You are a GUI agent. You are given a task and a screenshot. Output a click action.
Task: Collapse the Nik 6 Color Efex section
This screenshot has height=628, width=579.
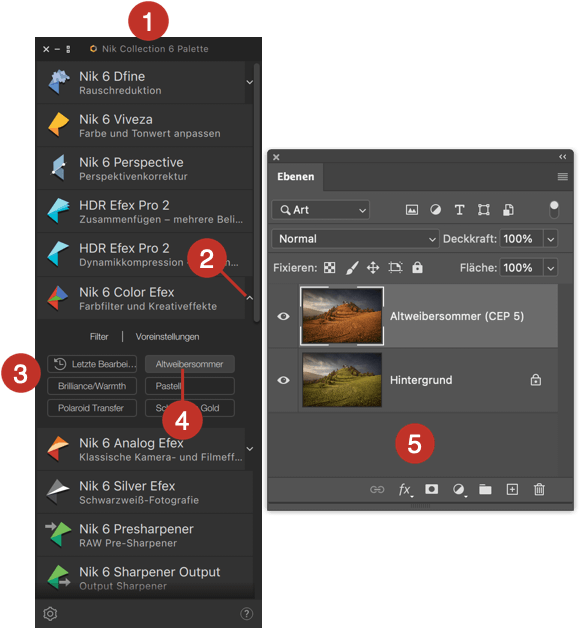coord(249,298)
